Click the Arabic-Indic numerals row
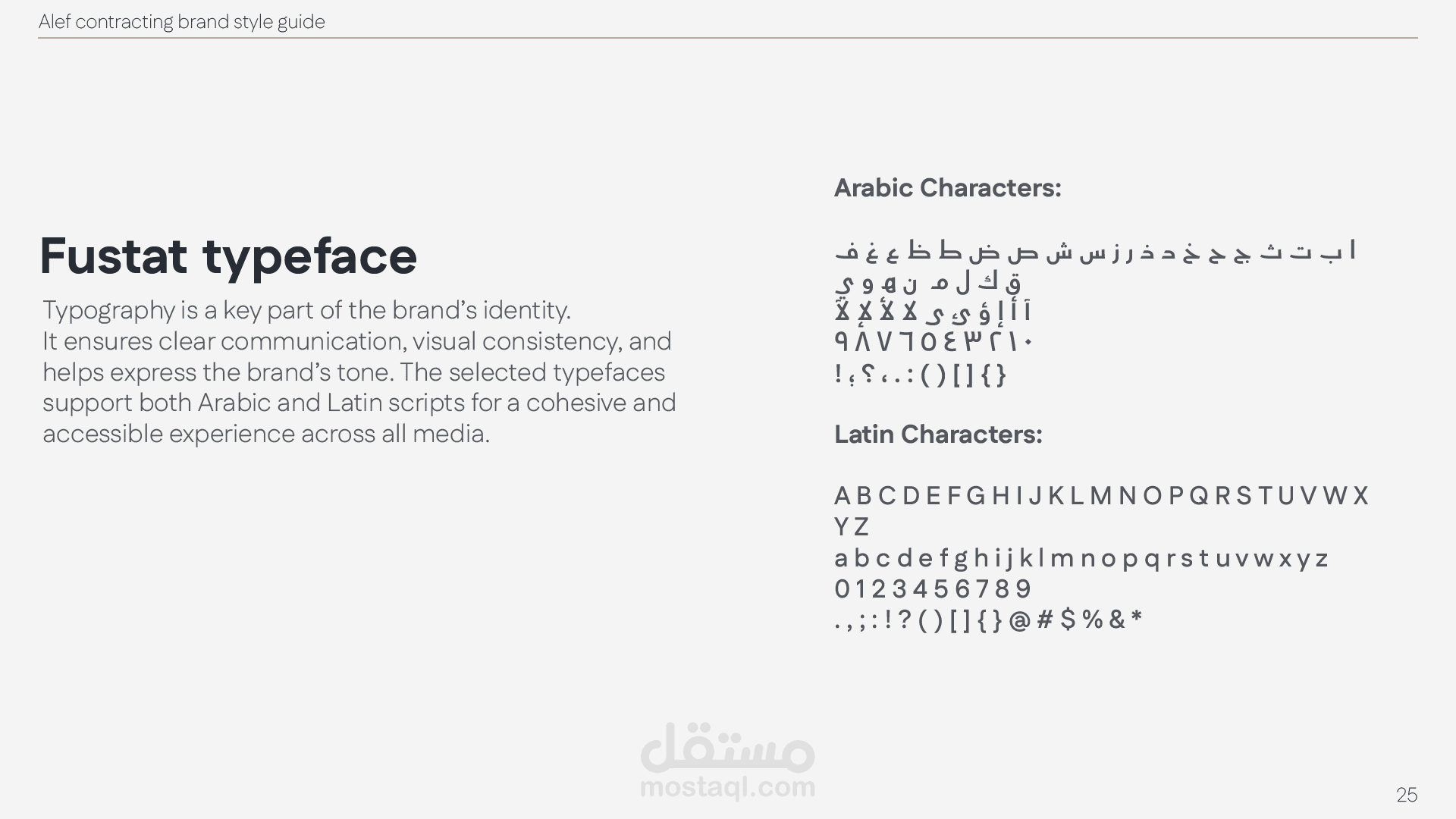The image size is (1456, 819). tap(934, 343)
